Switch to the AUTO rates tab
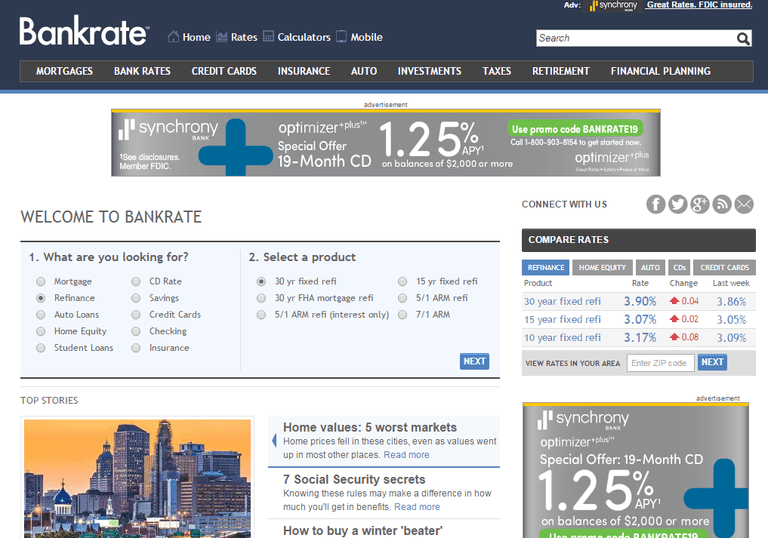768x538 pixels. 650,268
